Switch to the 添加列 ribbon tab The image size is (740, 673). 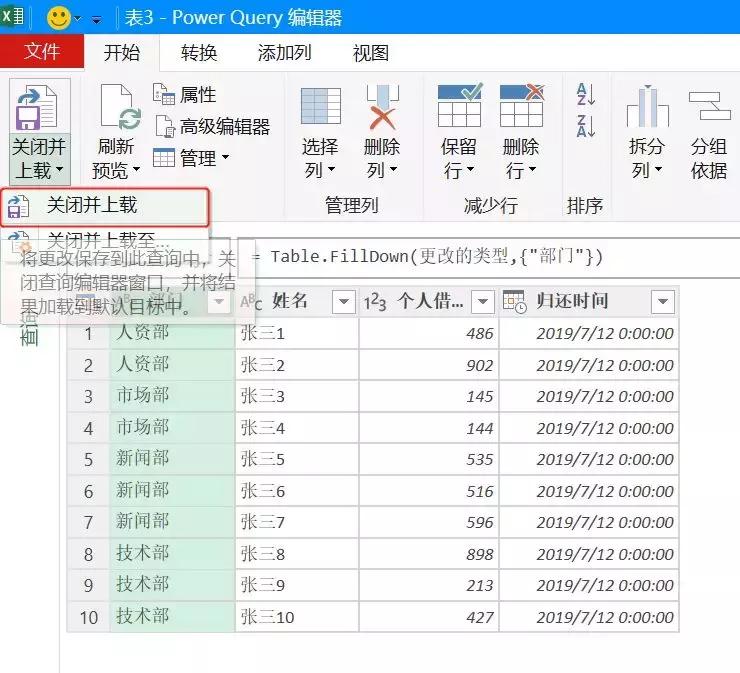coord(285,52)
